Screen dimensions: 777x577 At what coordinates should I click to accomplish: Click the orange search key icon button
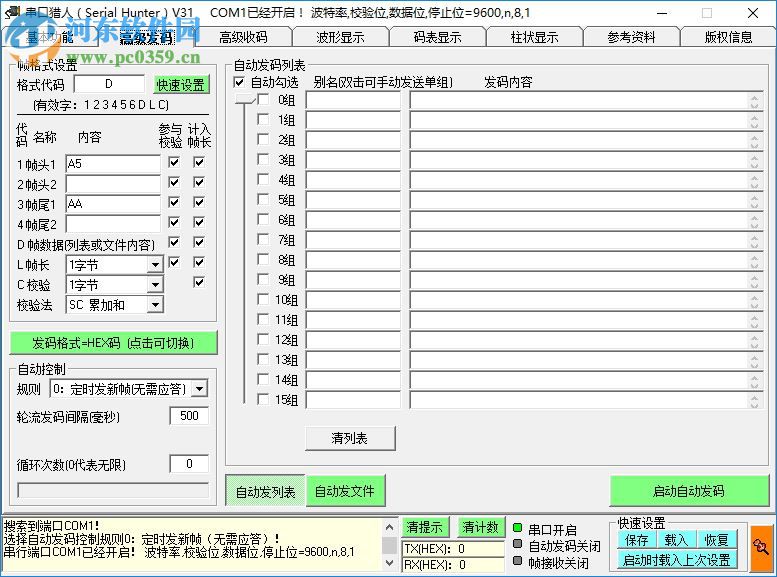coord(762,549)
